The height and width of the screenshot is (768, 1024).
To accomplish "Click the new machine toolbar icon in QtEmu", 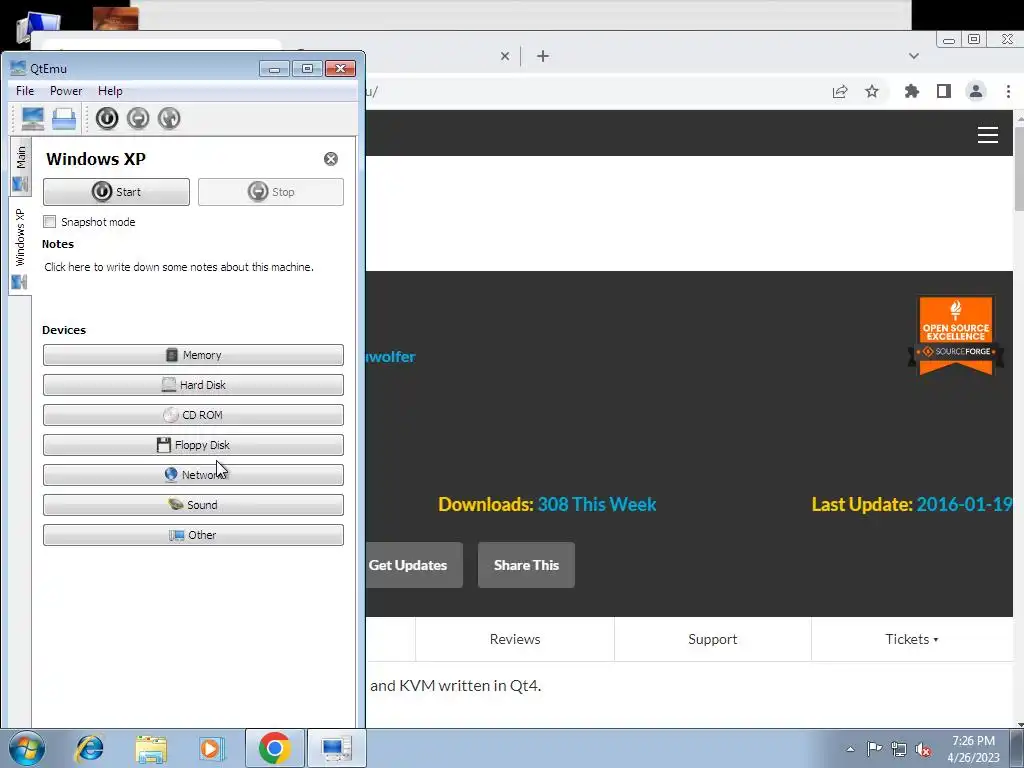I will tap(33, 118).
